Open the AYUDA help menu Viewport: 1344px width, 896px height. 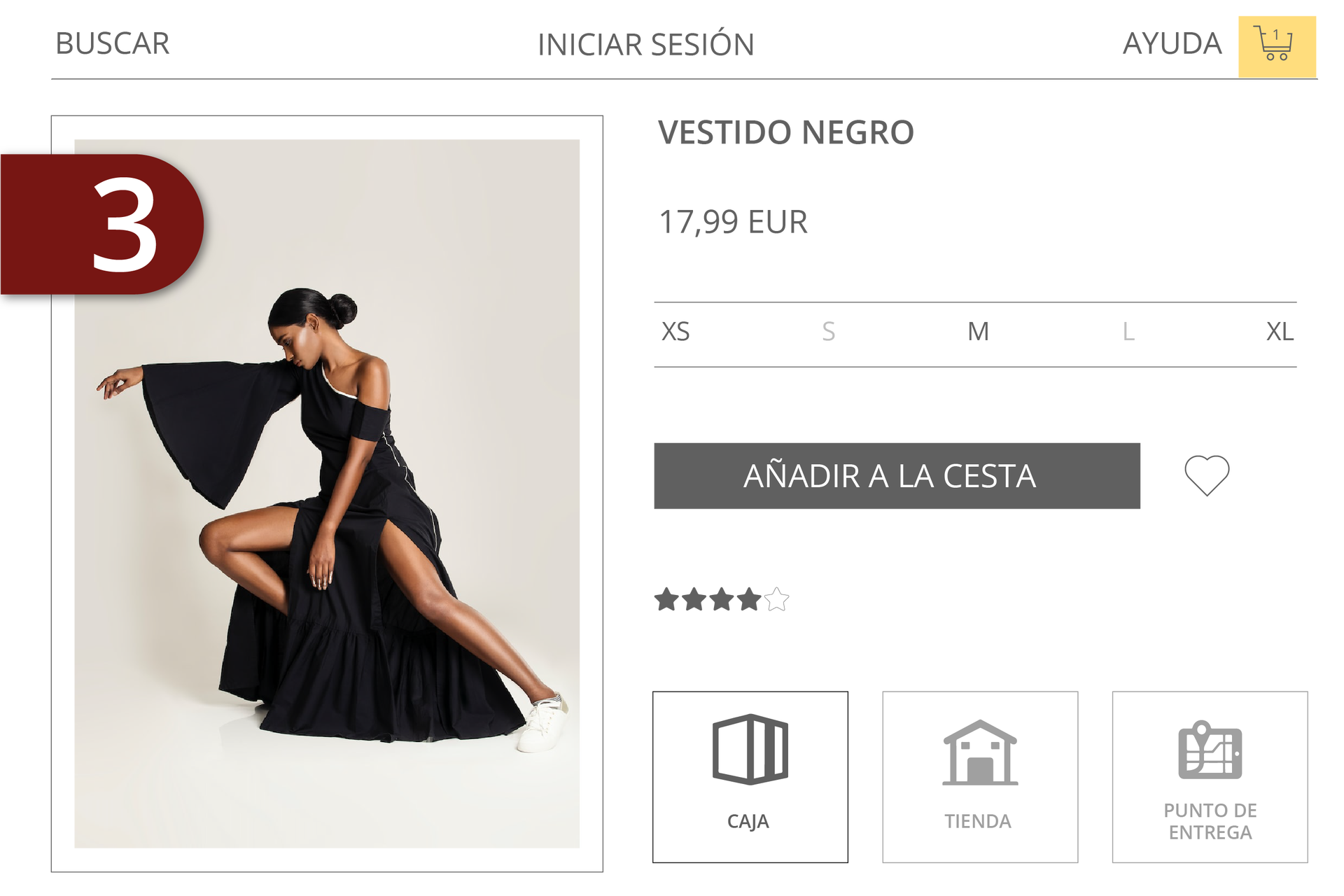click(1172, 43)
